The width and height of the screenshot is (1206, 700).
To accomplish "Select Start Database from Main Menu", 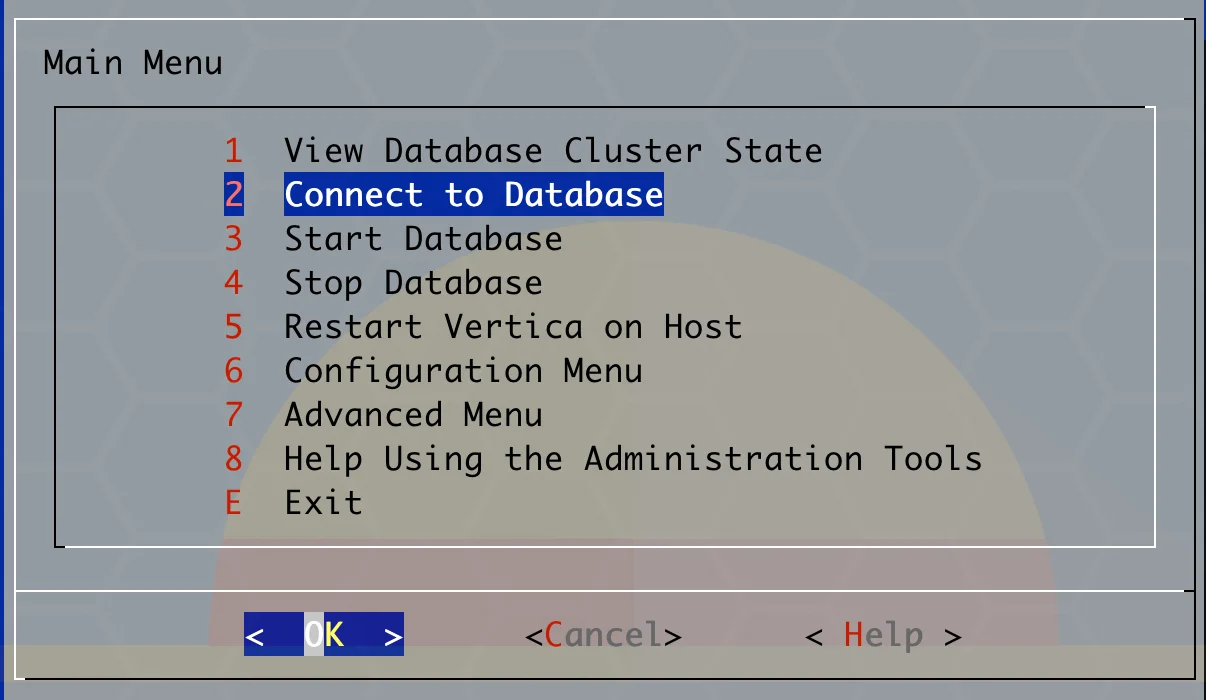I will pos(423,239).
